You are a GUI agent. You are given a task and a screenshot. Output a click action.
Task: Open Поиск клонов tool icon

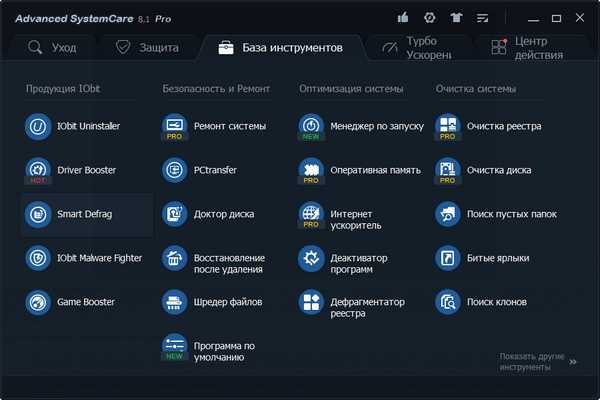448,302
